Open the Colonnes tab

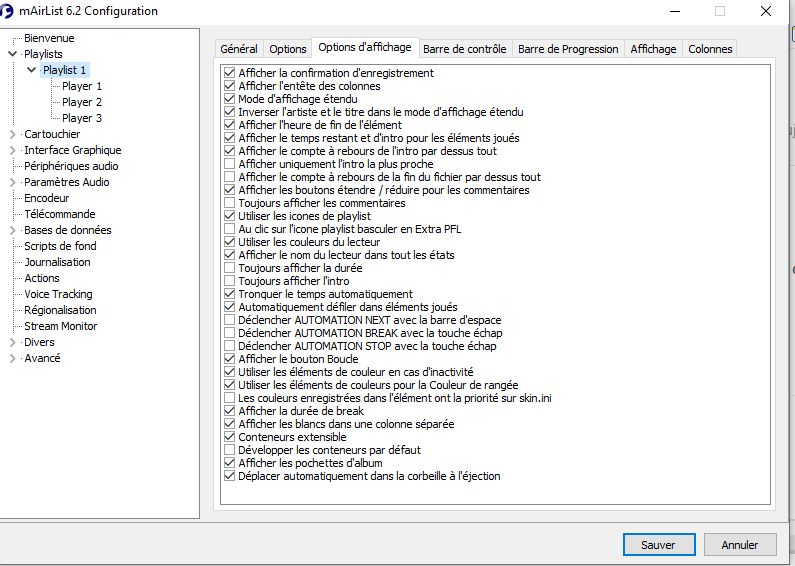710,49
